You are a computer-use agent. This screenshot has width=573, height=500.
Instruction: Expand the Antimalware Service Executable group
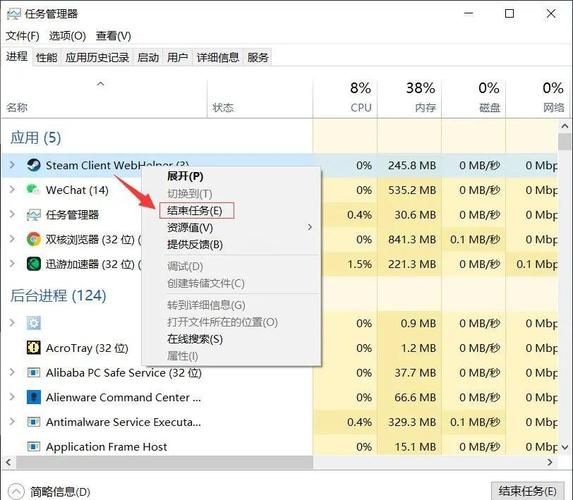click(x=12, y=422)
